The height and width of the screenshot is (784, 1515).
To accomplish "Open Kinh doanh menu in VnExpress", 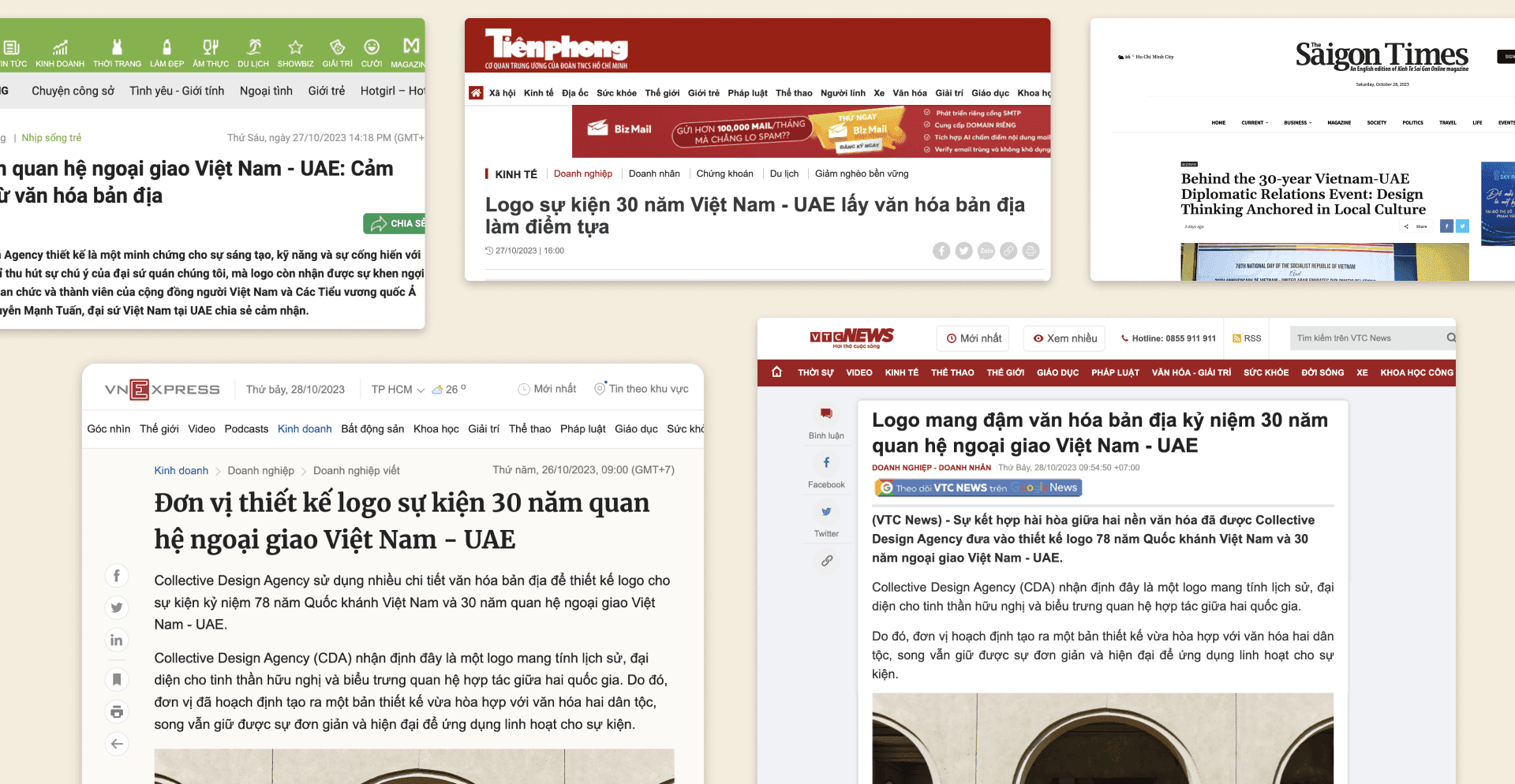I will [305, 429].
